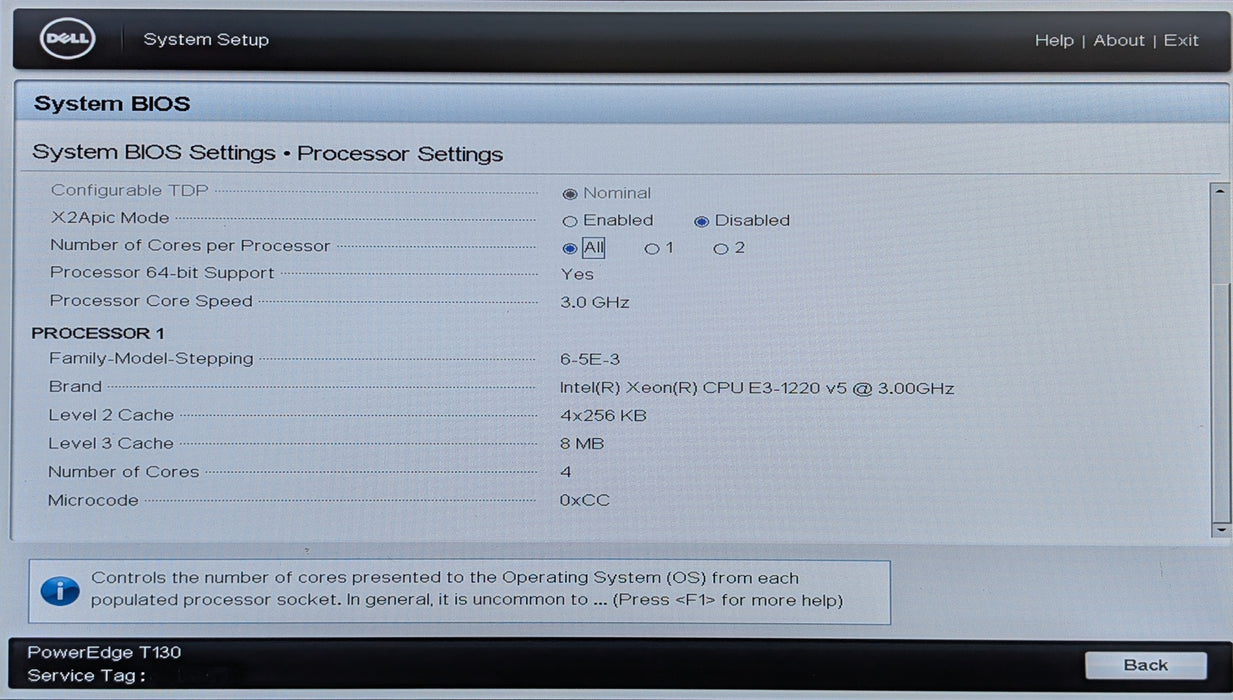Click the Level 2 Cache label
Viewport: 1233px width, 700px height.
(x=111, y=415)
